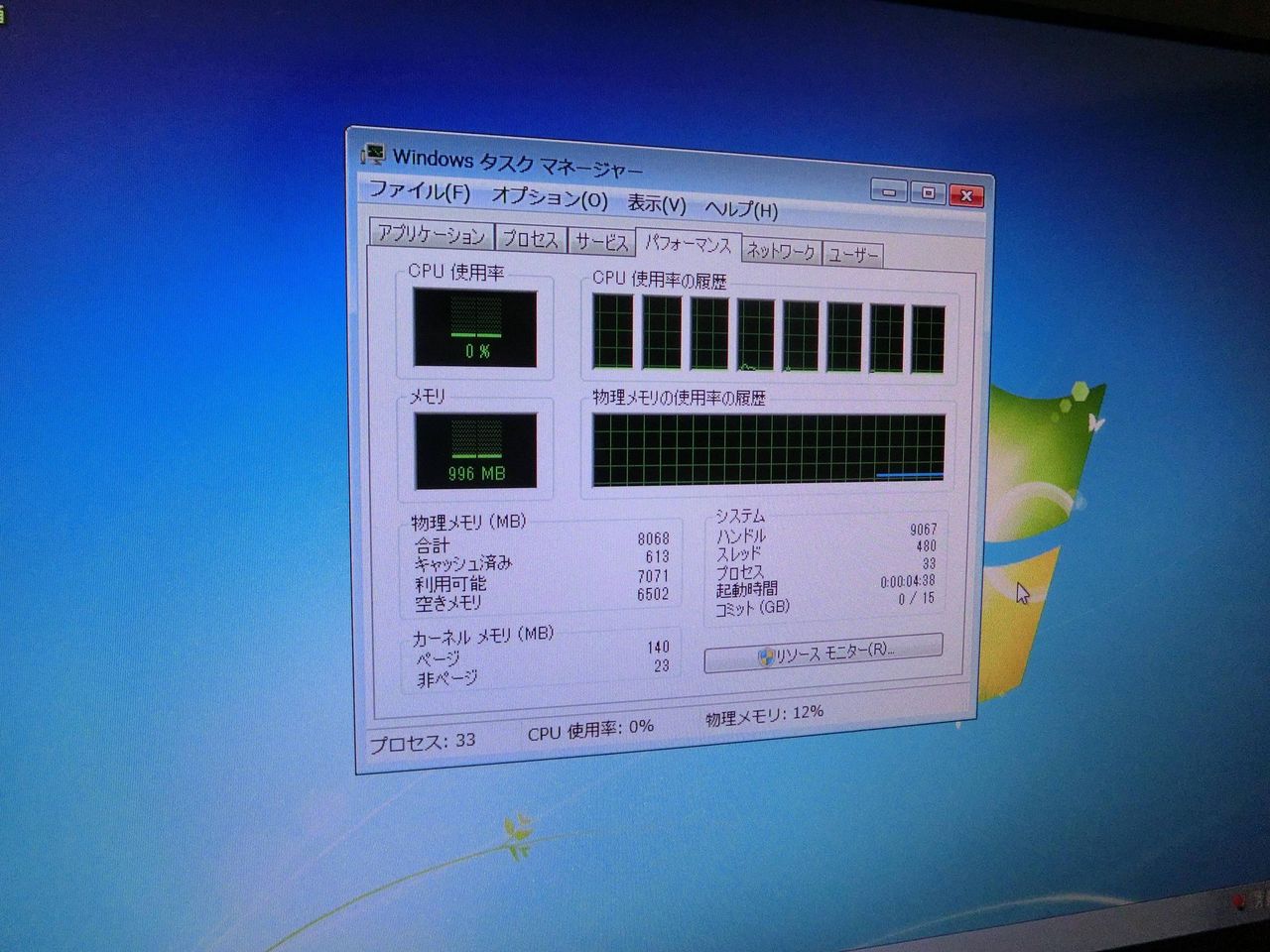This screenshot has width=1270, height=952.
Task: Click the キャッシュ済み label
Action: [x=463, y=564]
